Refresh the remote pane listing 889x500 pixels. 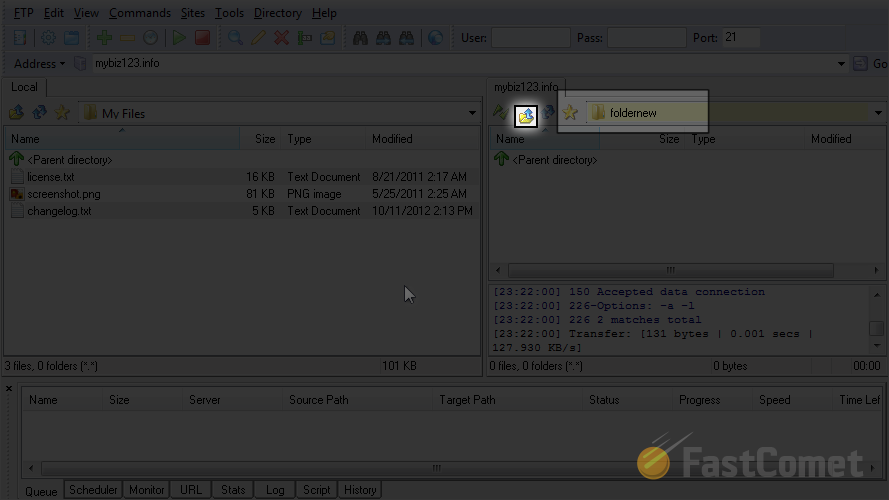(x=548, y=112)
